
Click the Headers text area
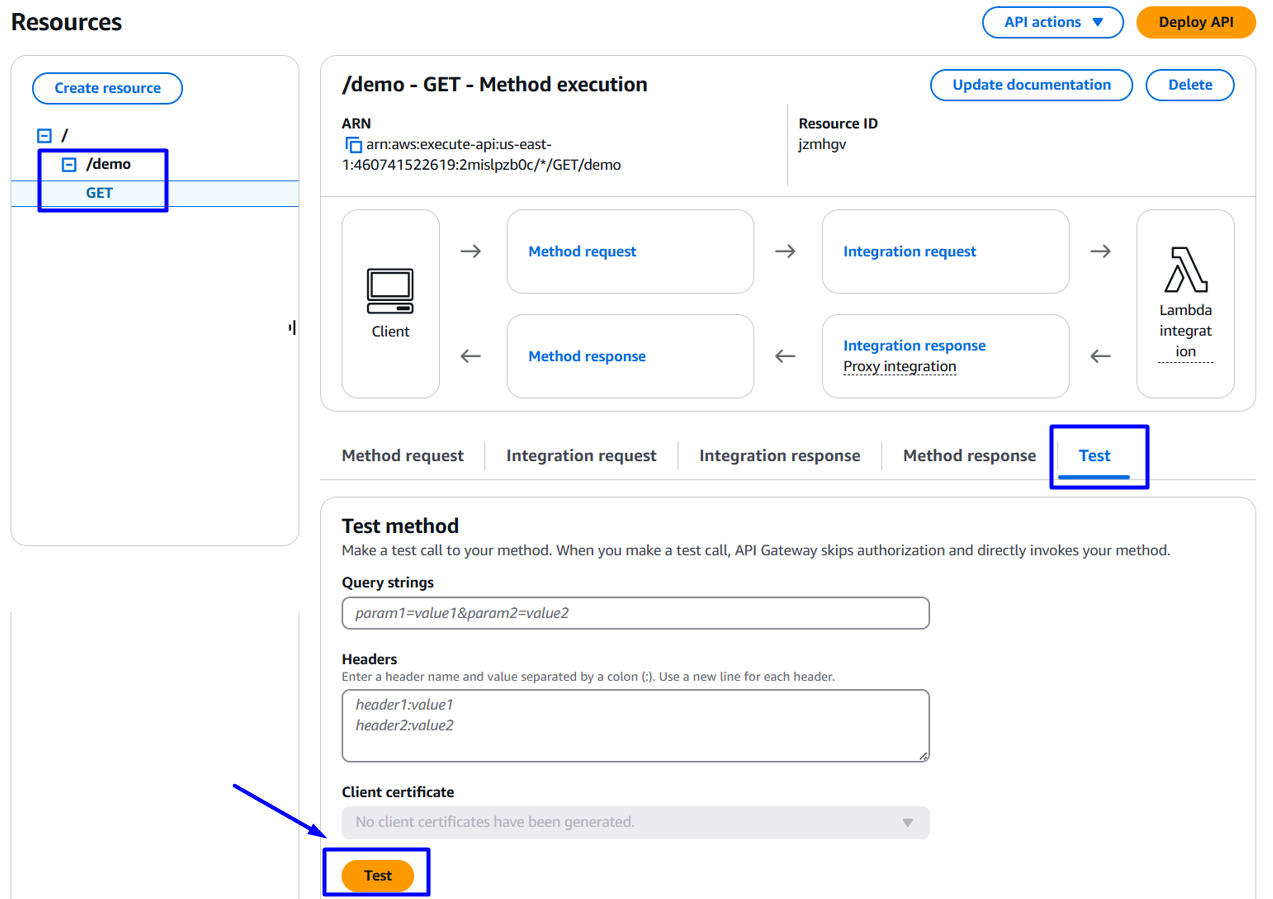[635, 725]
